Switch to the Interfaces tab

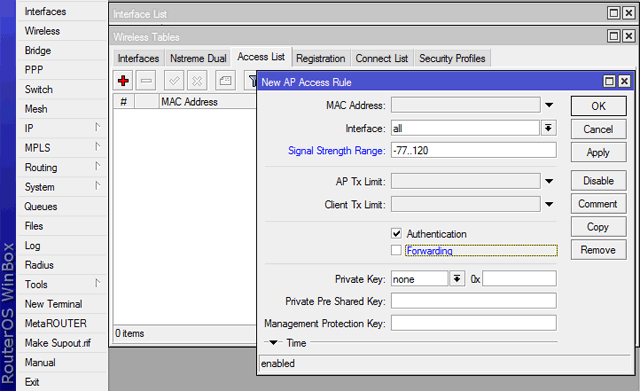tap(138, 58)
